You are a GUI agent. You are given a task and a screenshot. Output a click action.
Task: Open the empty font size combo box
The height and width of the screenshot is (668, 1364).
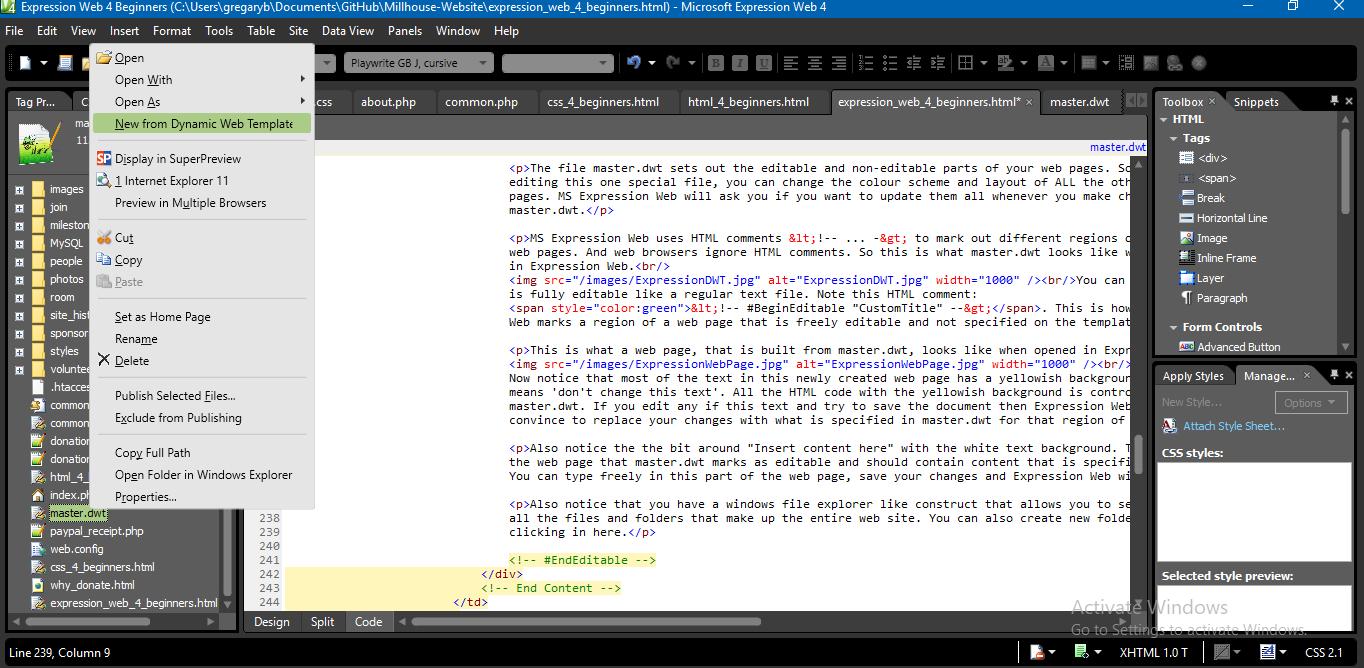click(x=557, y=63)
